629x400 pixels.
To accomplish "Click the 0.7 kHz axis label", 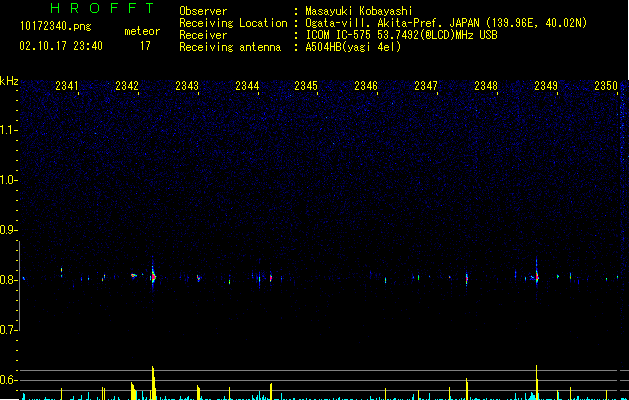I will point(8,330).
